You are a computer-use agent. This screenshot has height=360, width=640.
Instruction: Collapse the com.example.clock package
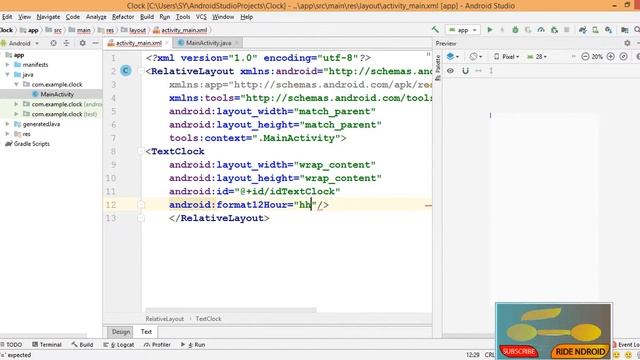point(16,84)
